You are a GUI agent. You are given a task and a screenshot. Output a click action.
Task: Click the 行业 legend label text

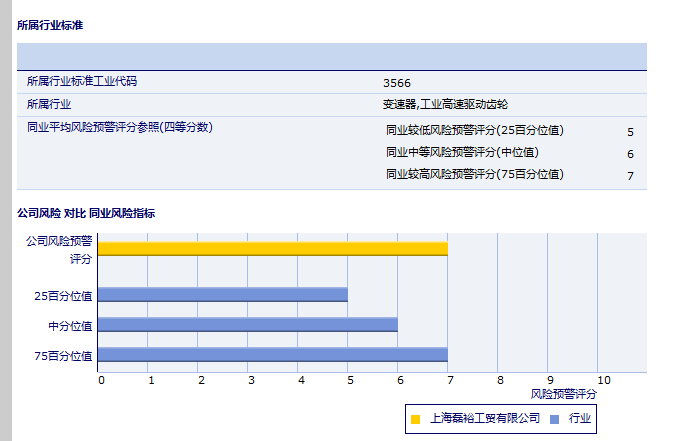point(580,419)
